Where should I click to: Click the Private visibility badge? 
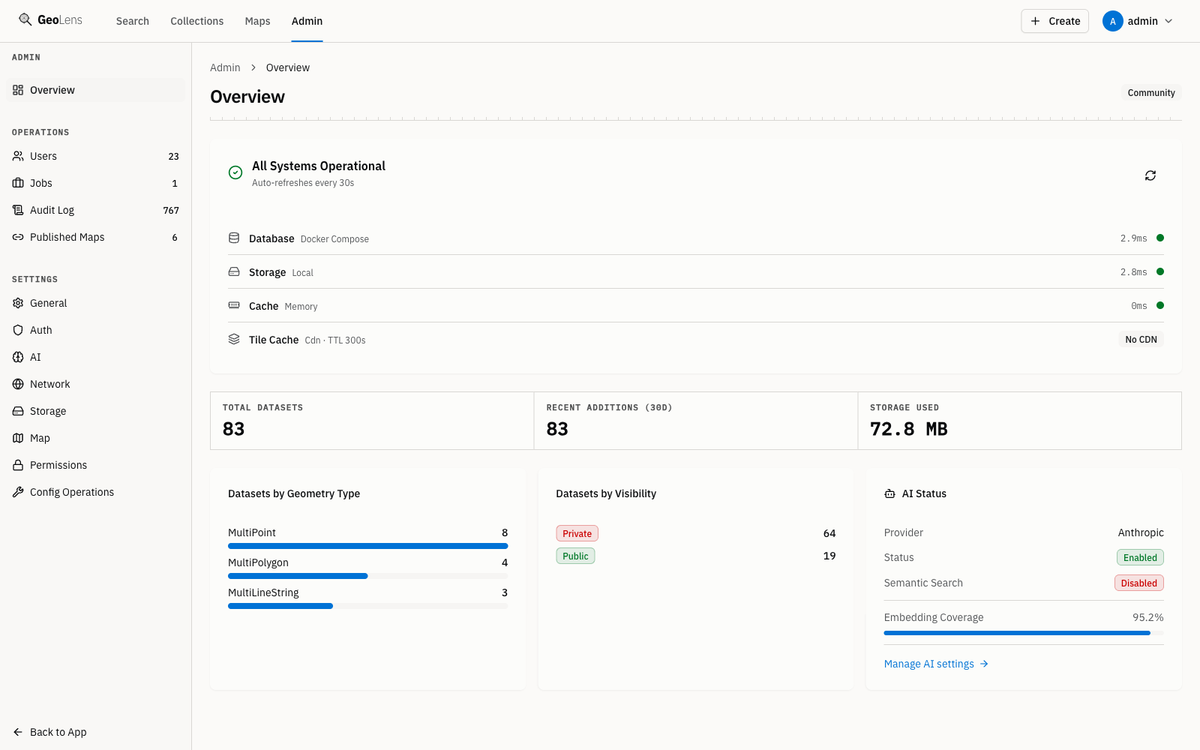[577, 534]
